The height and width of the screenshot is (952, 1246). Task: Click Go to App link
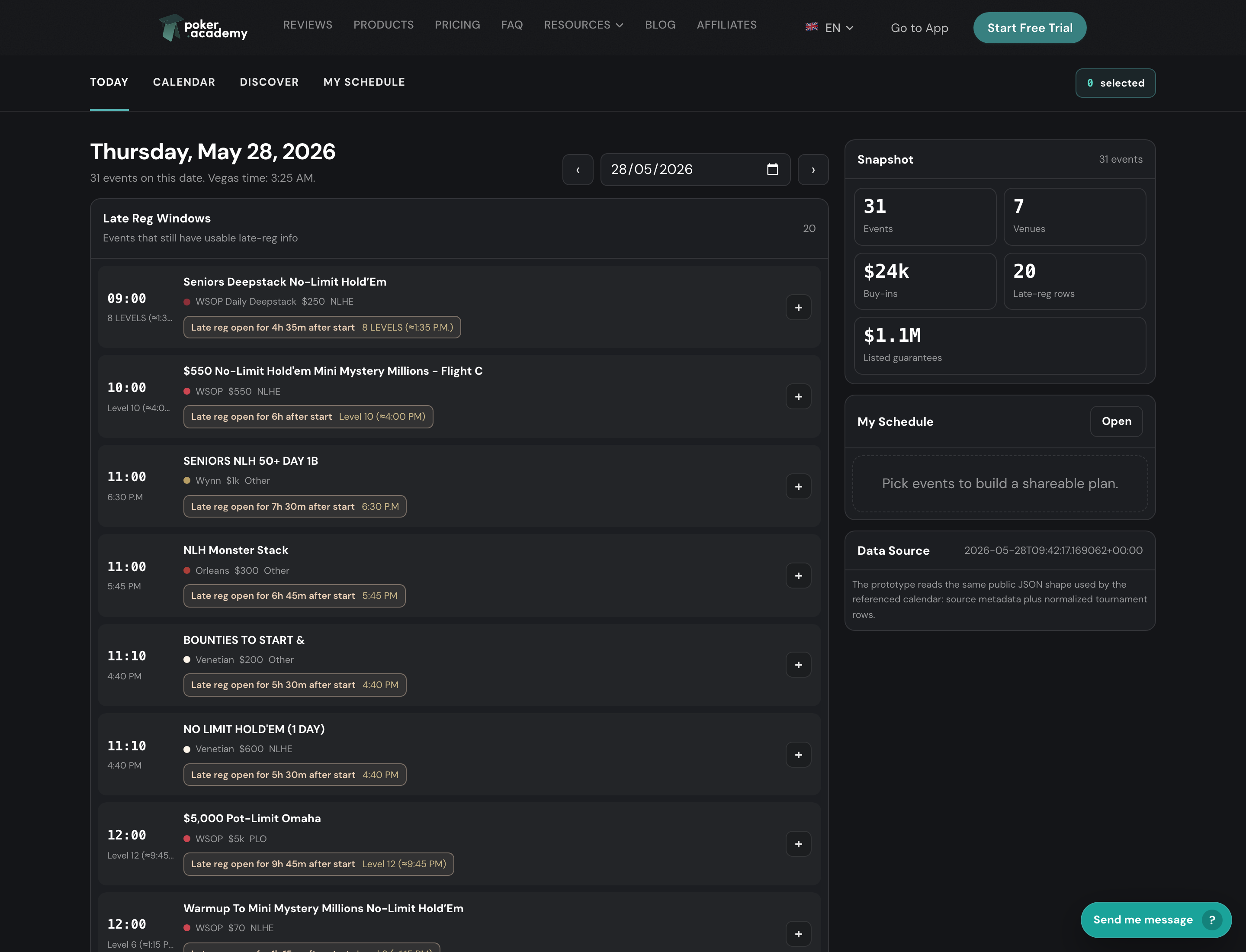[919, 28]
